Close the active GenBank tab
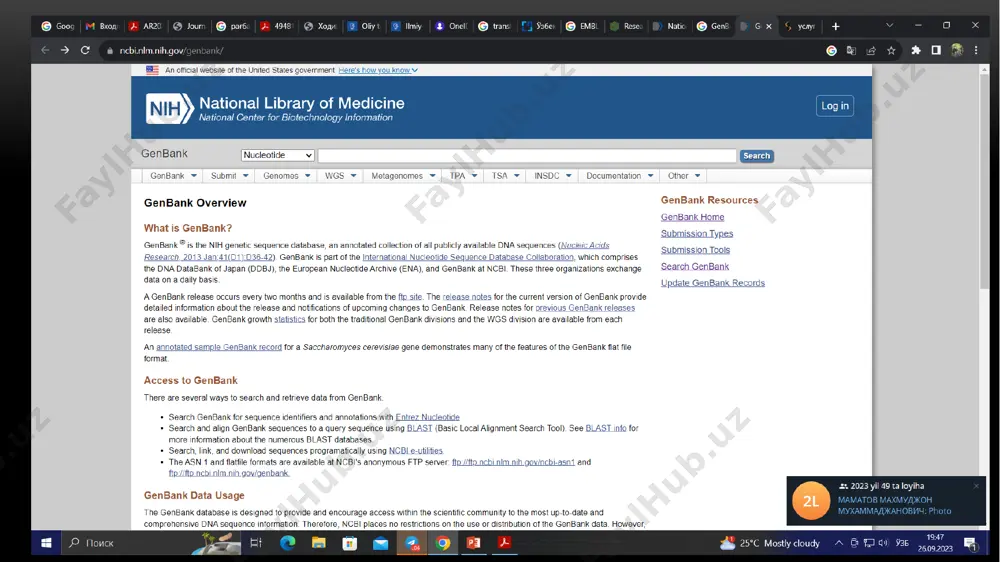The height and width of the screenshot is (562, 1000). [768, 26]
